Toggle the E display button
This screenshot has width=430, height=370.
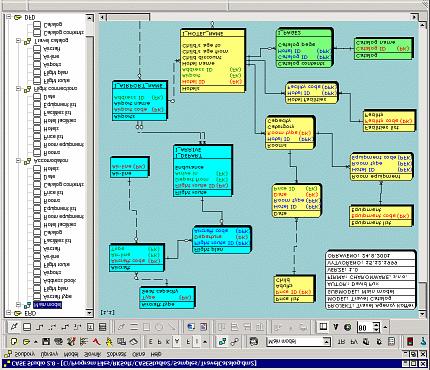coord(150,342)
